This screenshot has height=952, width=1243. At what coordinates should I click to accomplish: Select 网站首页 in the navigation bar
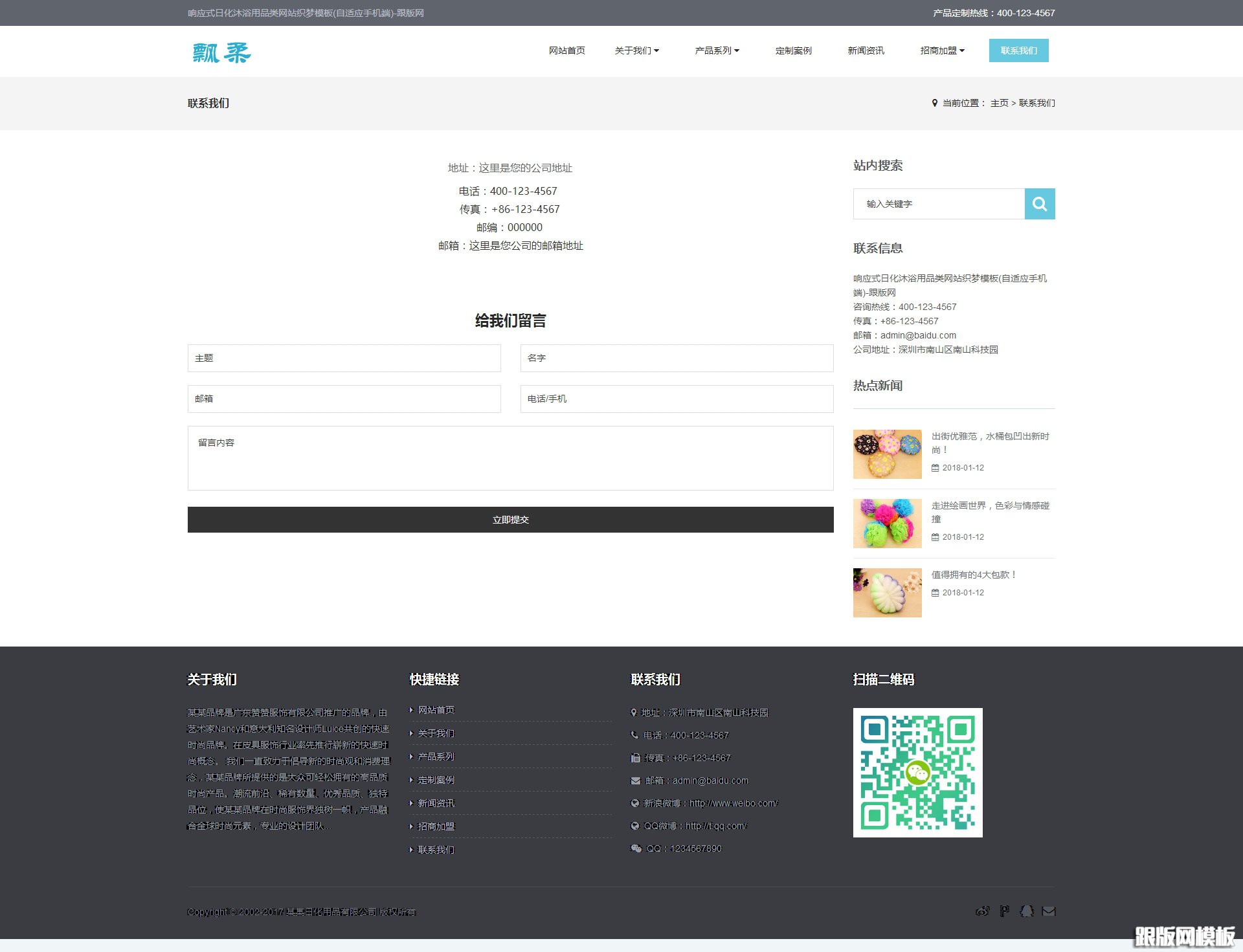tap(566, 50)
